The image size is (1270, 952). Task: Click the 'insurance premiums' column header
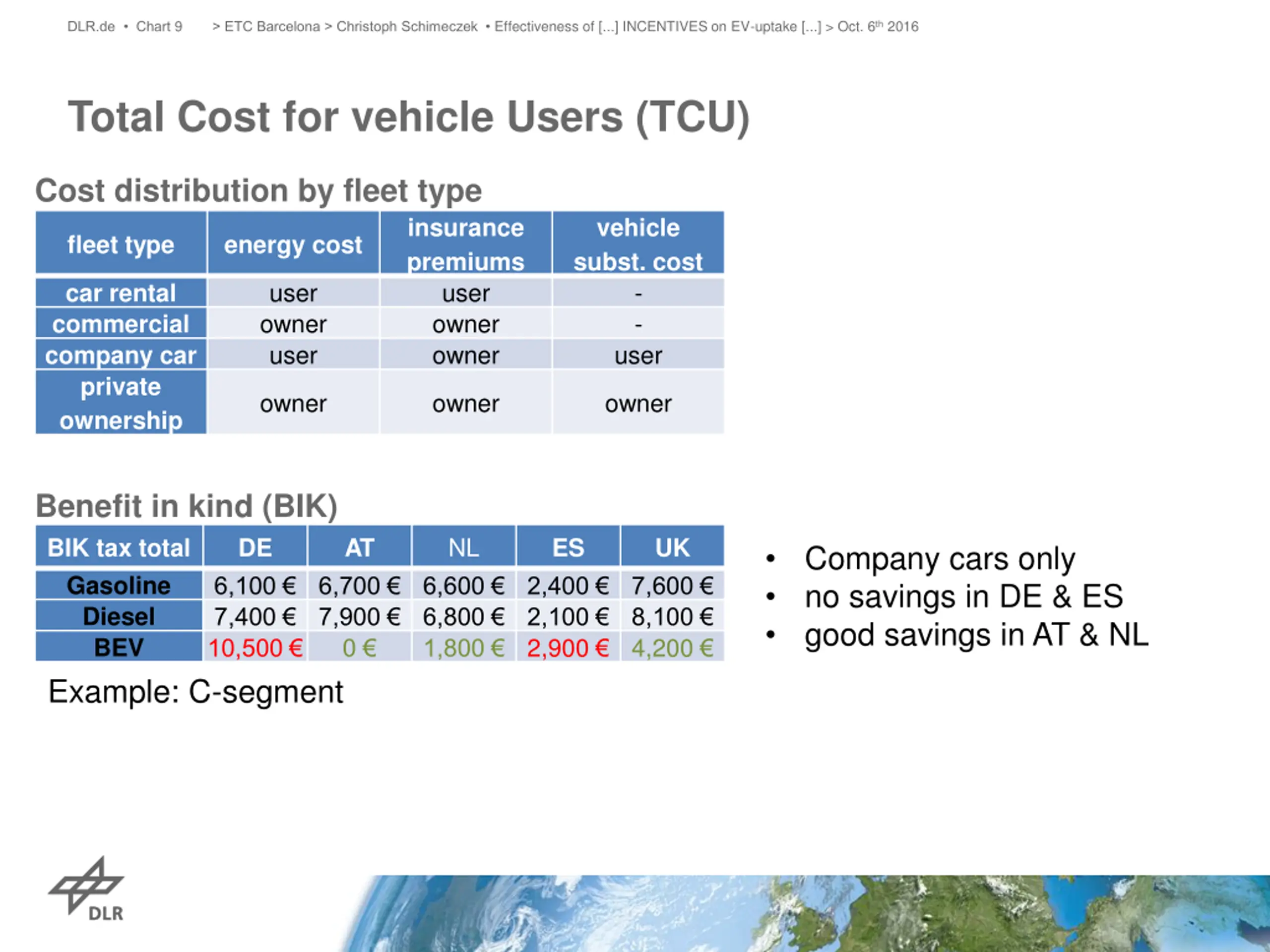tap(466, 244)
